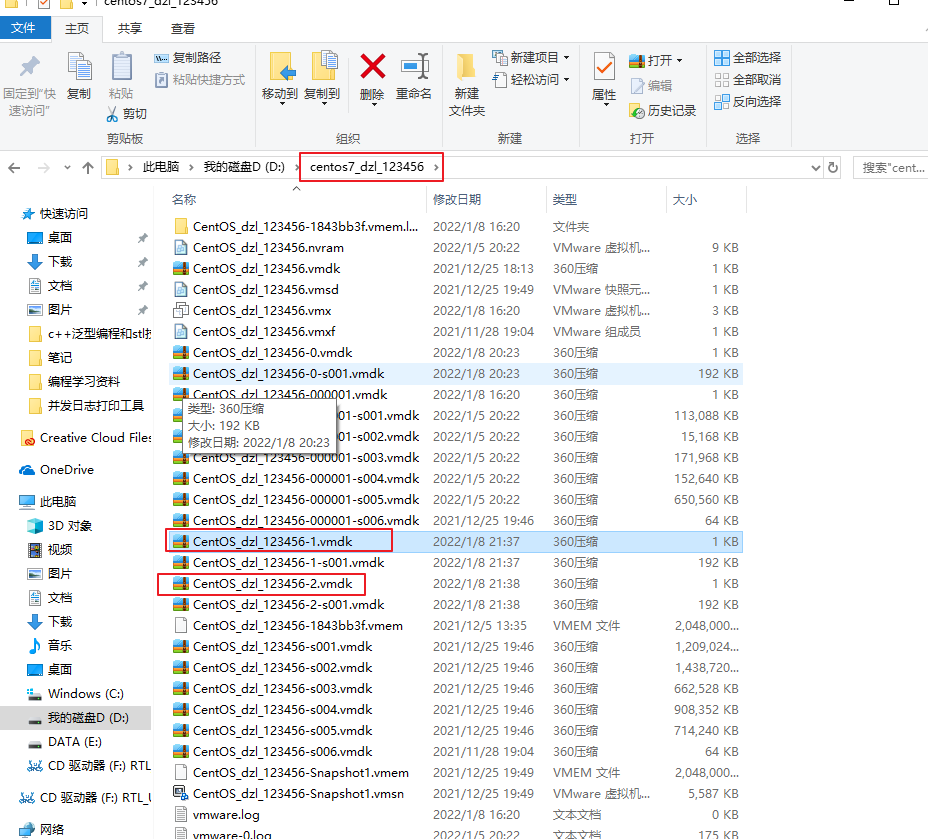Sort by Name (名称) column
This screenshot has width=928, height=839.
[x=184, y=200]
